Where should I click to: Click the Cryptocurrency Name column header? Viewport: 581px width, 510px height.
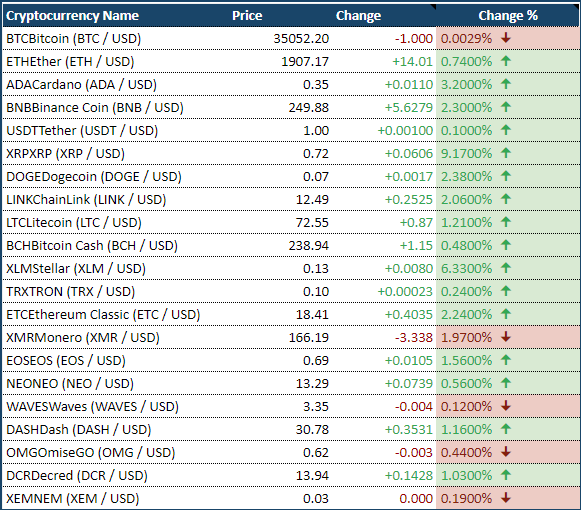coord(72,16)
